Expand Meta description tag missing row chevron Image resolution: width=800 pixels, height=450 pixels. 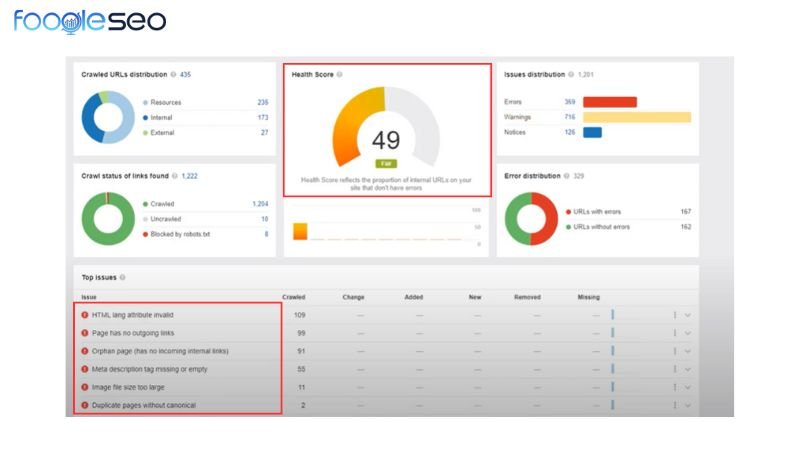pyautogui.click(x=688, y=369)
